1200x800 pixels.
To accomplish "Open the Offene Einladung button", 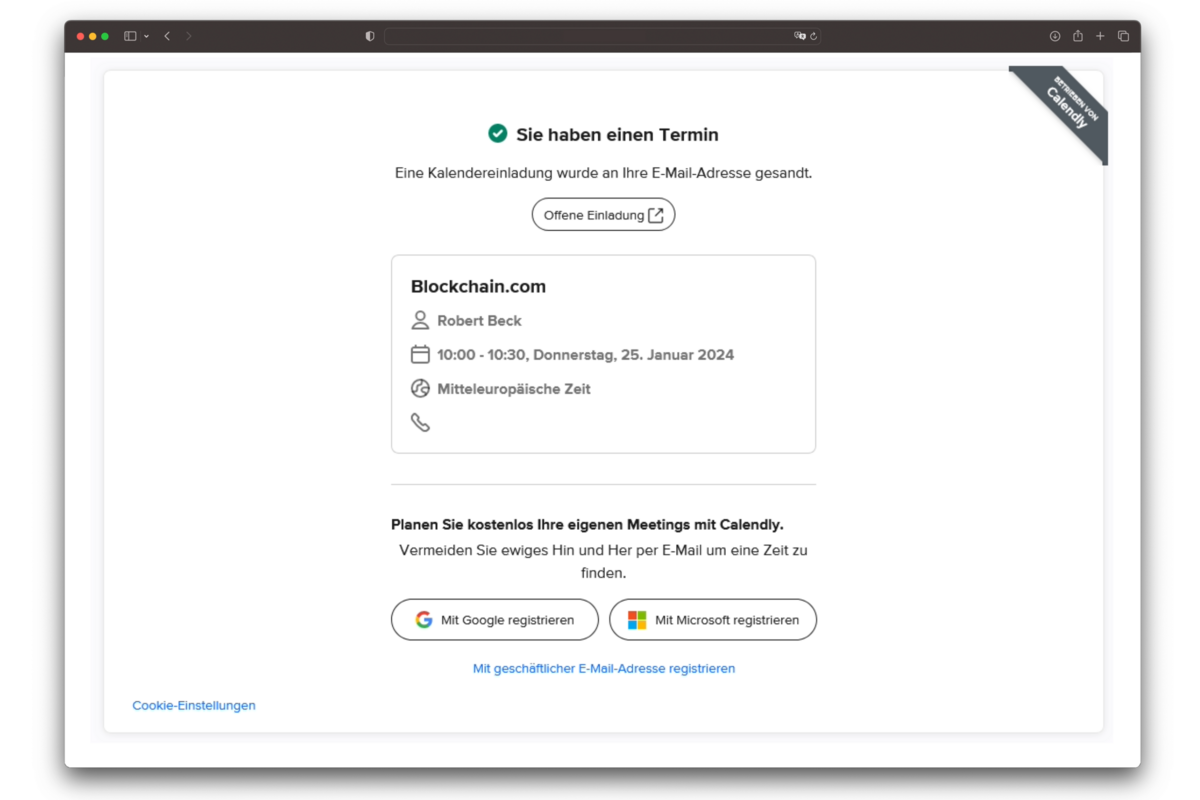I will [x=603, y=215].
